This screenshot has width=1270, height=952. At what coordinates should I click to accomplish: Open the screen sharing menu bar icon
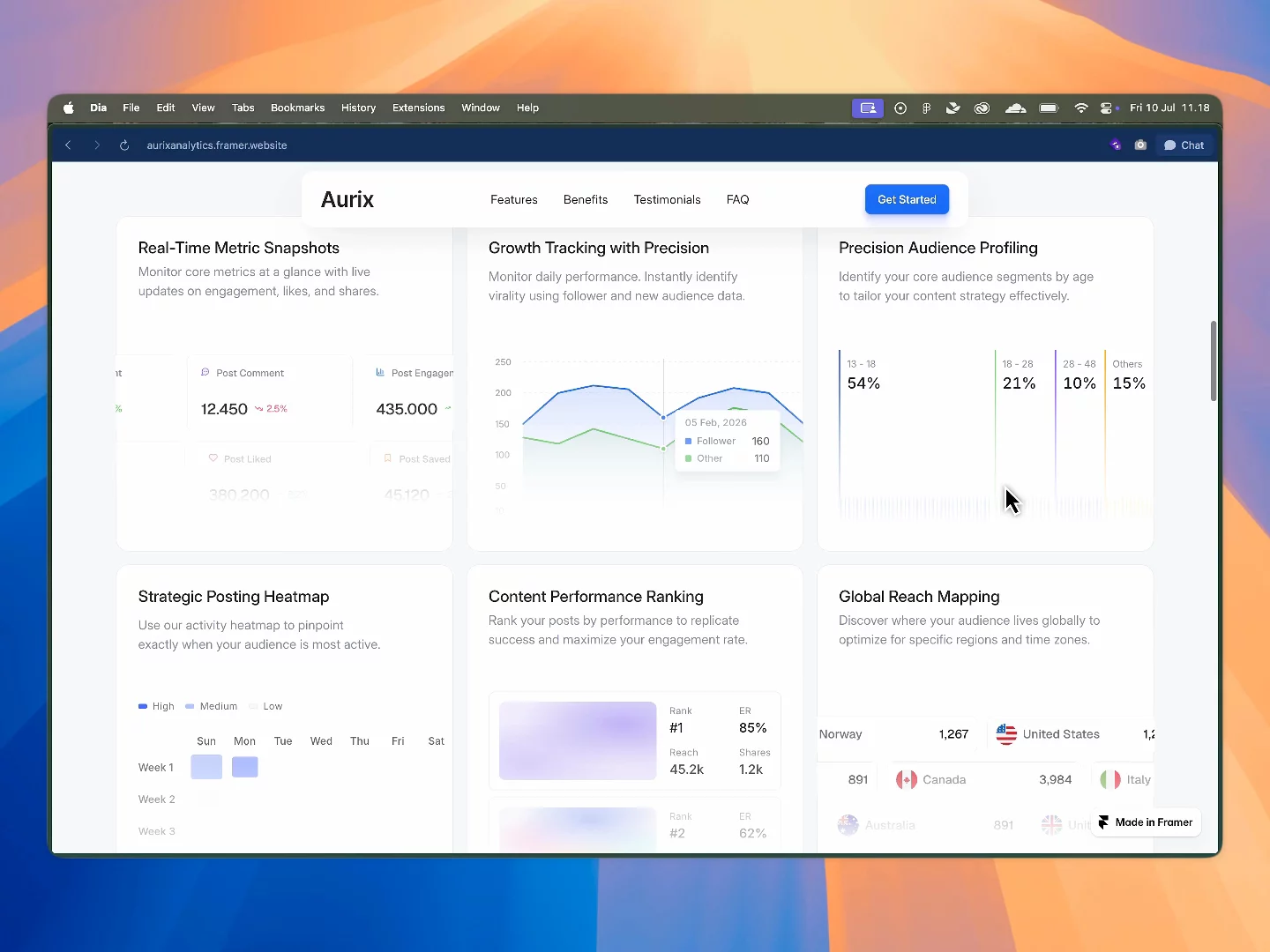(x=868, y=108)
